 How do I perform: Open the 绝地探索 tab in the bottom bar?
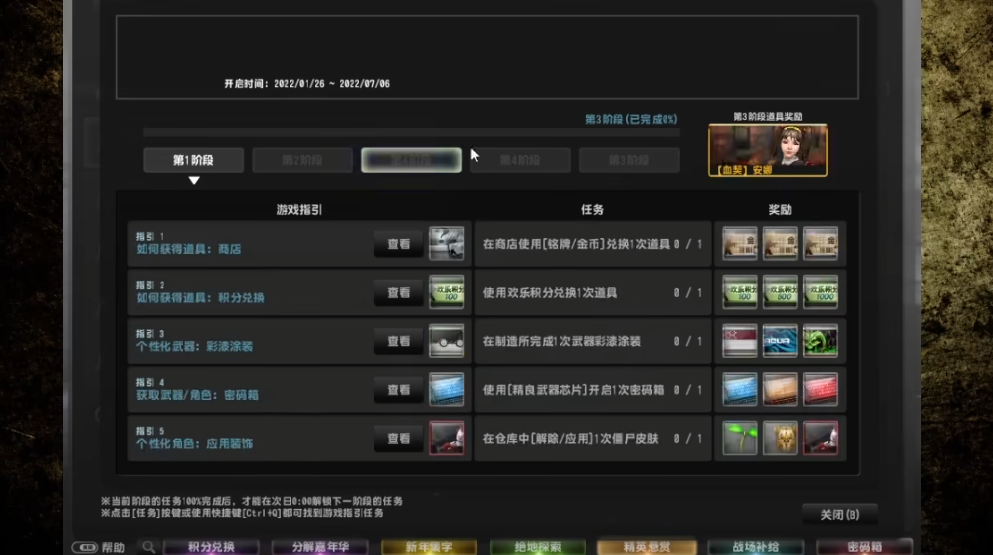pyautogui.click(x=538, y=547)
